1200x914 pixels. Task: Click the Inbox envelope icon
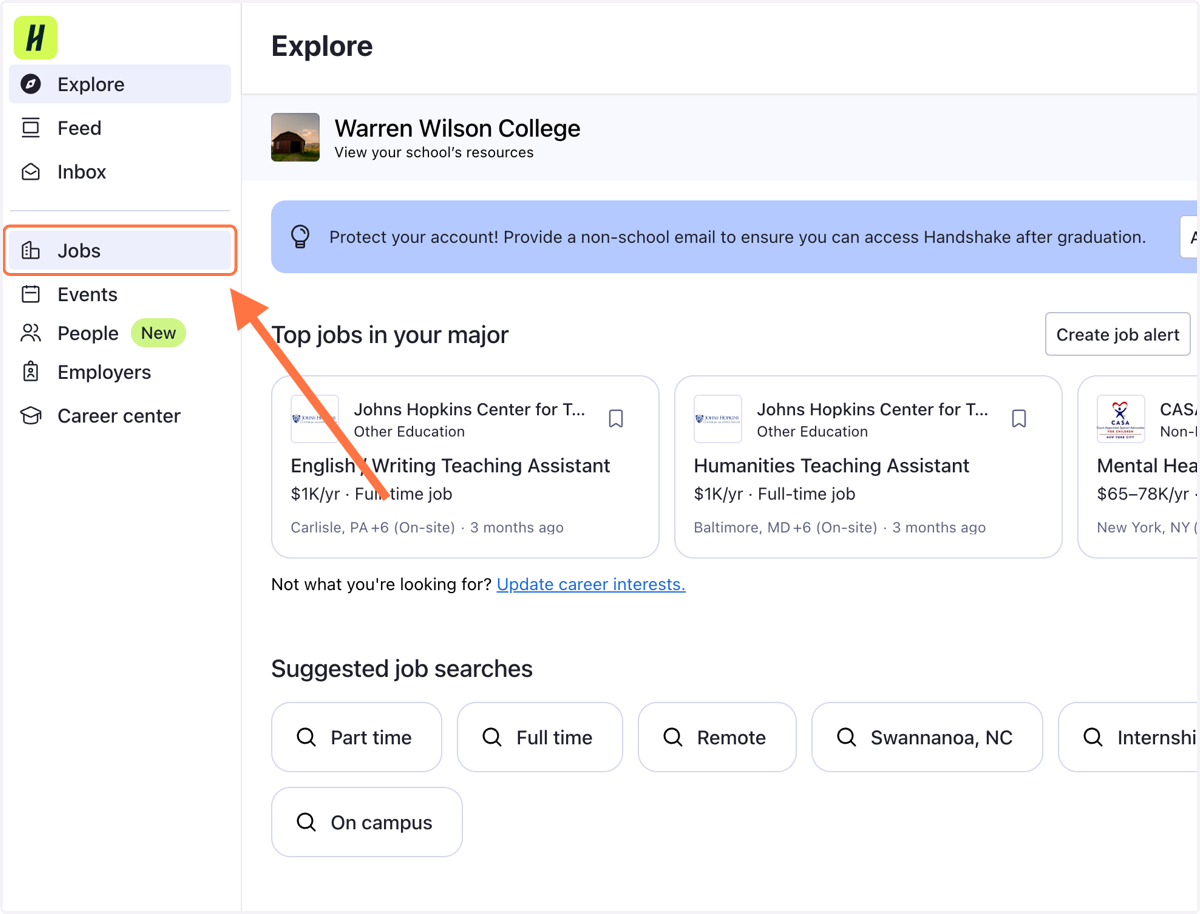[x=31, y=172]
